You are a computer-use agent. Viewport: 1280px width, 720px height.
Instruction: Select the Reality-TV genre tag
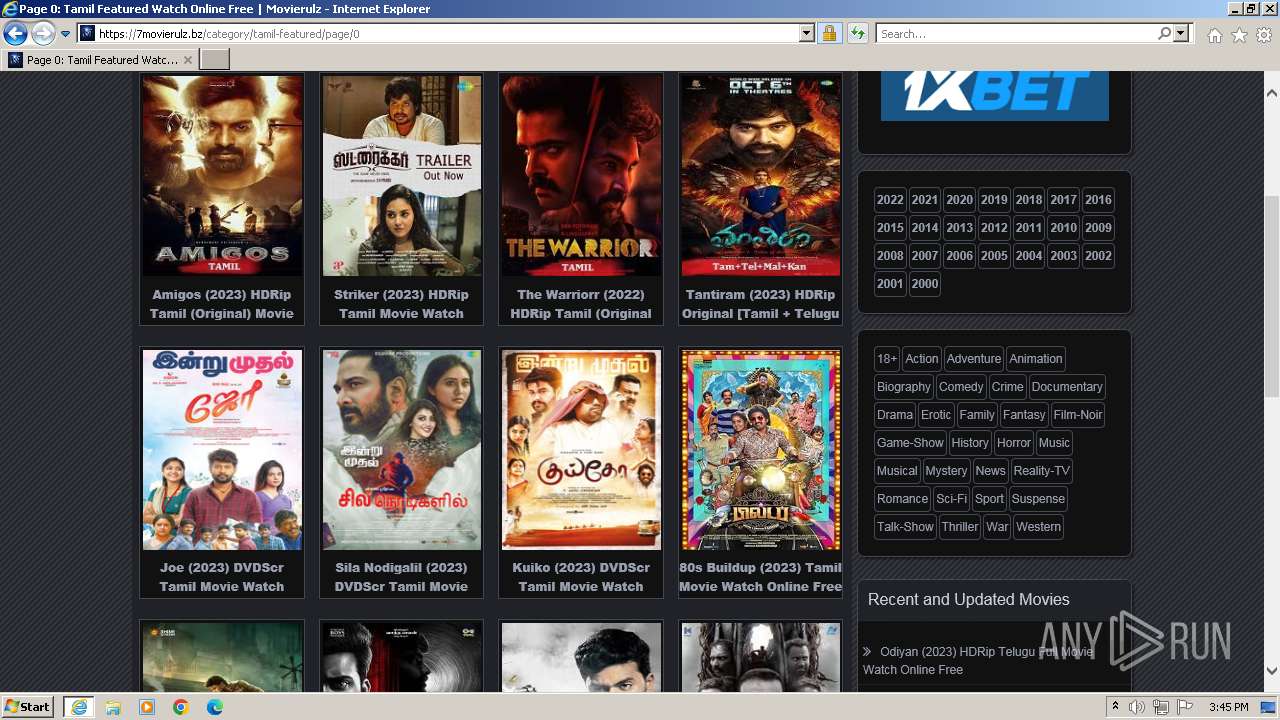tap(1042, 471)
